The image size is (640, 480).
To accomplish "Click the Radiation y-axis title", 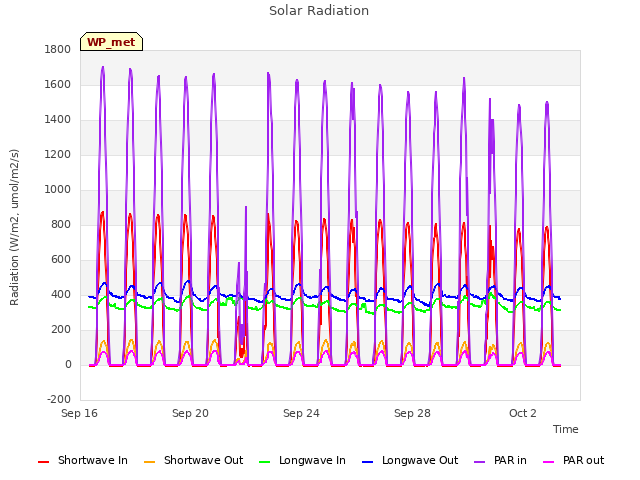I will point(14,227).
